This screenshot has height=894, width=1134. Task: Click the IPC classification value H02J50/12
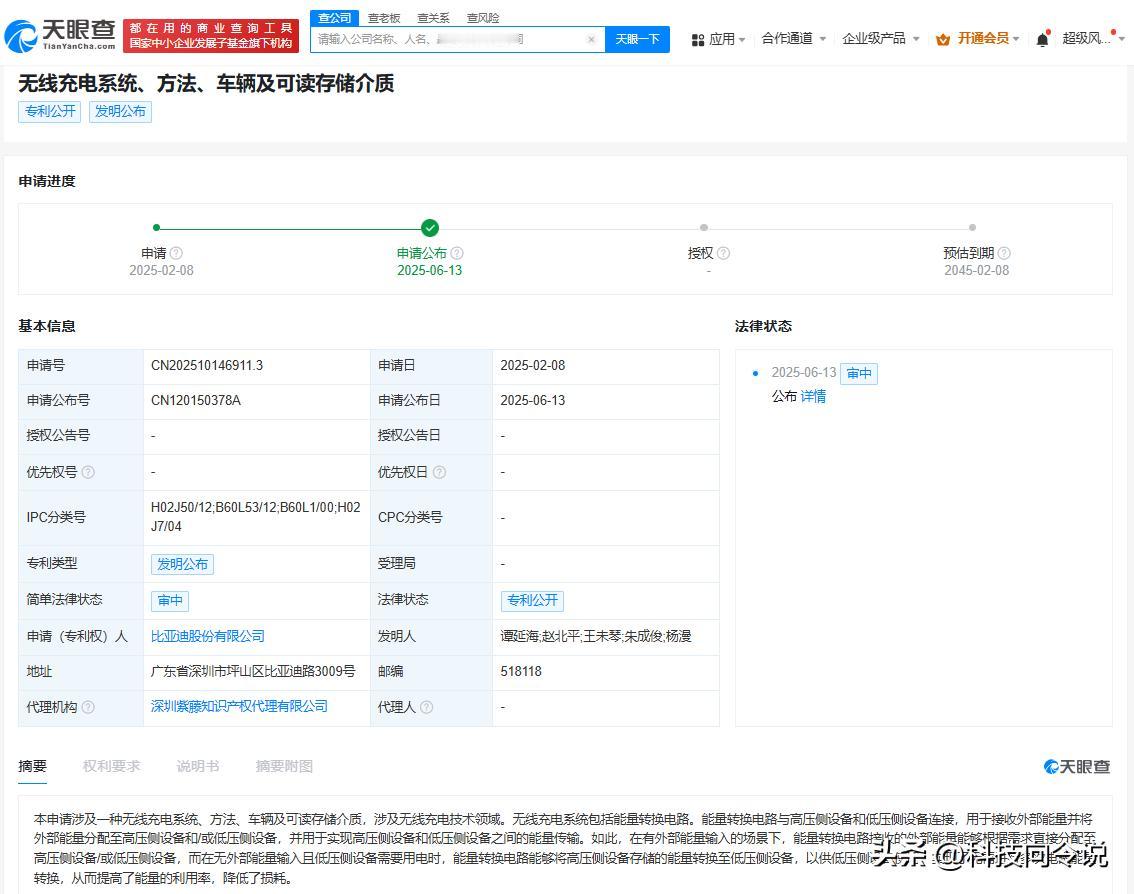(x=255, y=517)
